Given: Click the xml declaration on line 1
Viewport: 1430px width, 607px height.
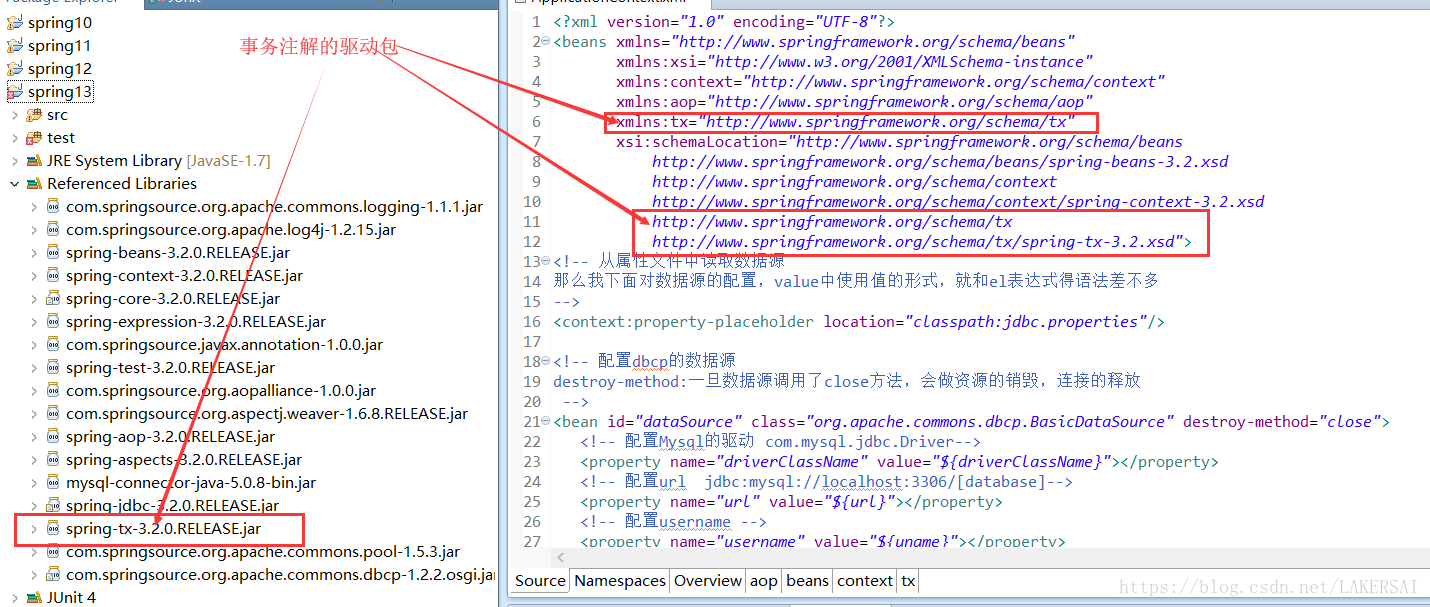Looking at the screenshot, I should 724,22.
